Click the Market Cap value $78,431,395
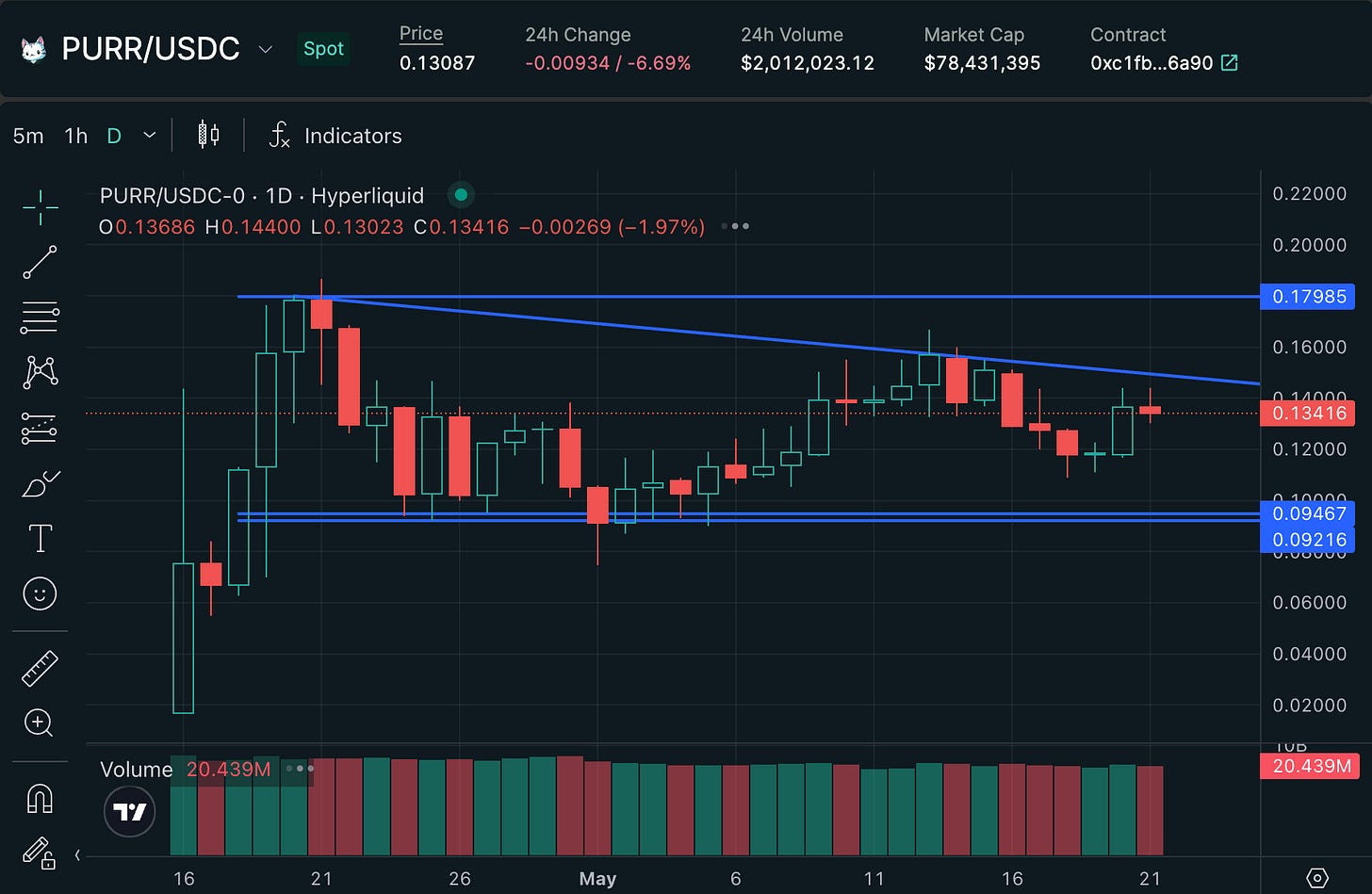The width and height of the screenshot is (1372, 894). 982,63
